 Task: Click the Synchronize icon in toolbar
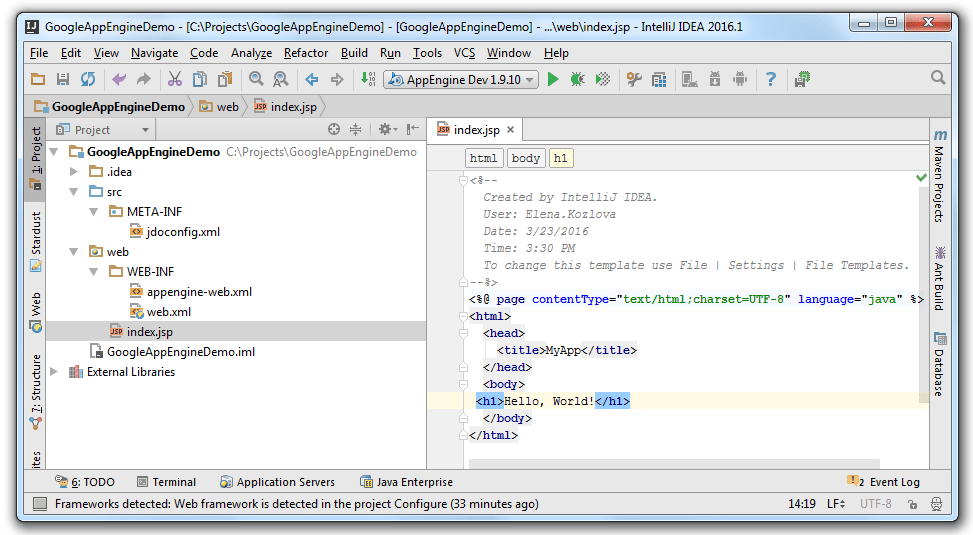[88, 79]
